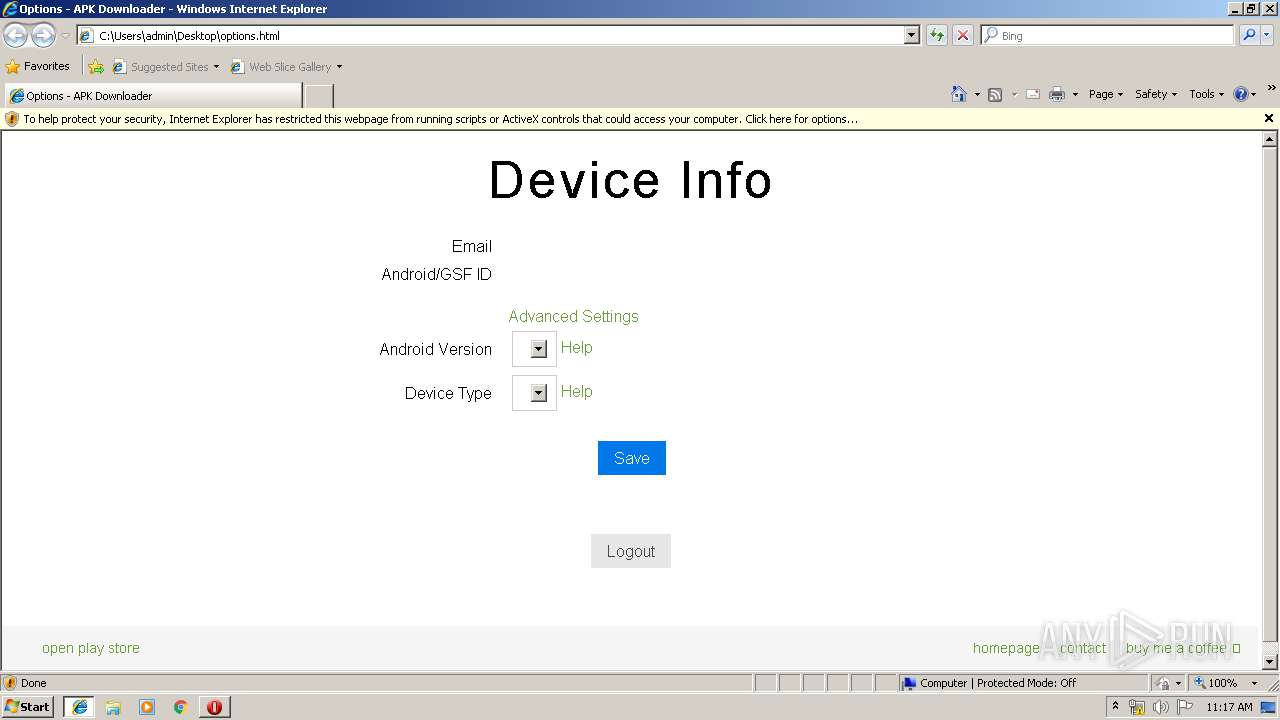Screen dimensions: 1280x720
Task: Click the Read Mail envelope icon
Action: [x=1033, y=94]
